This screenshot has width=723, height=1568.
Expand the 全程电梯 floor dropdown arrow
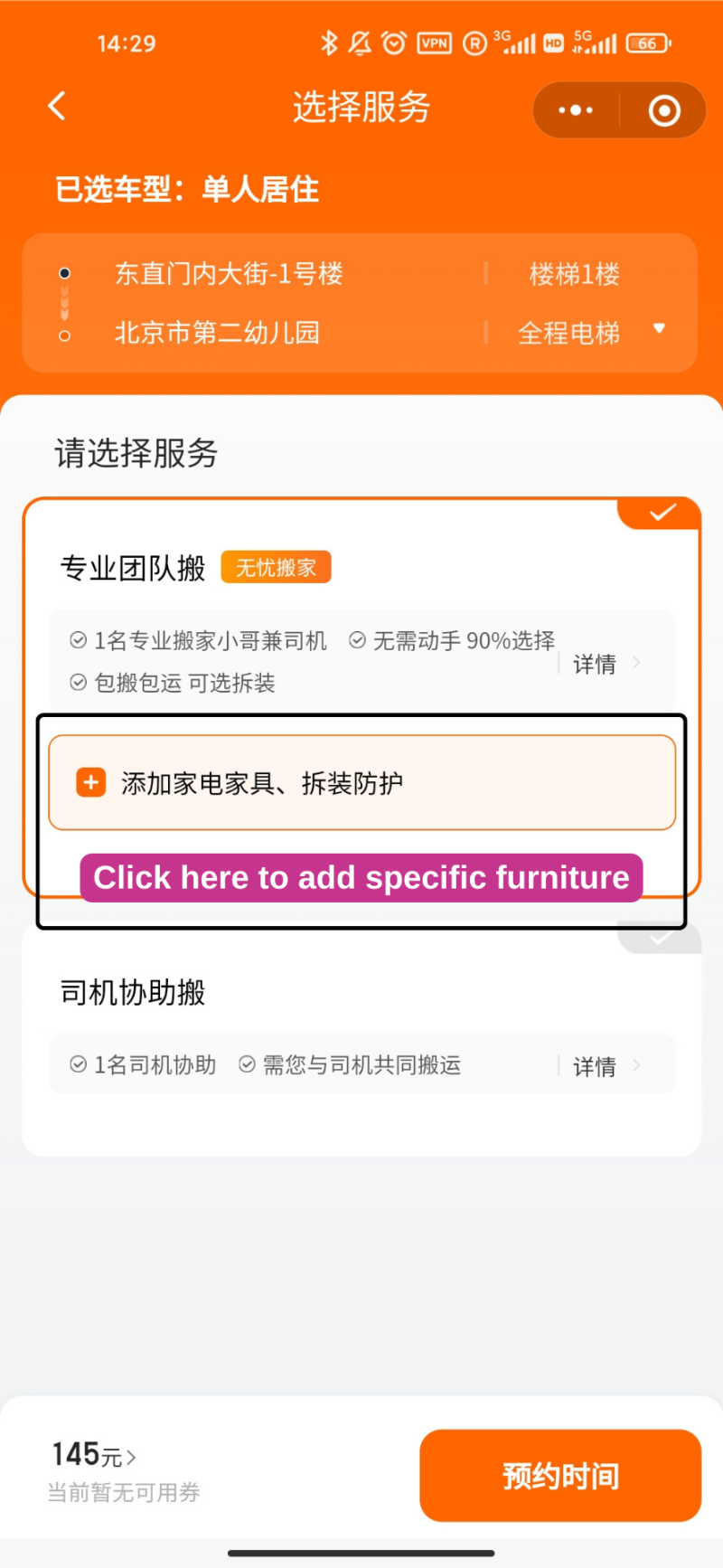click(x=659, y=328)
